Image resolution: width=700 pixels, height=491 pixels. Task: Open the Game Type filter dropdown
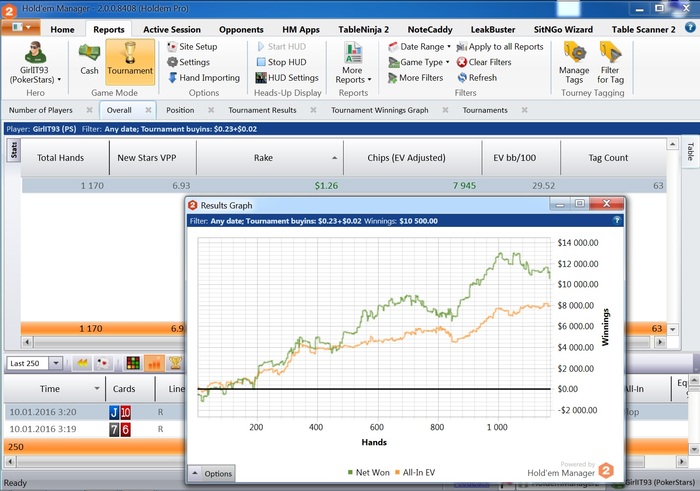[419, 62]
